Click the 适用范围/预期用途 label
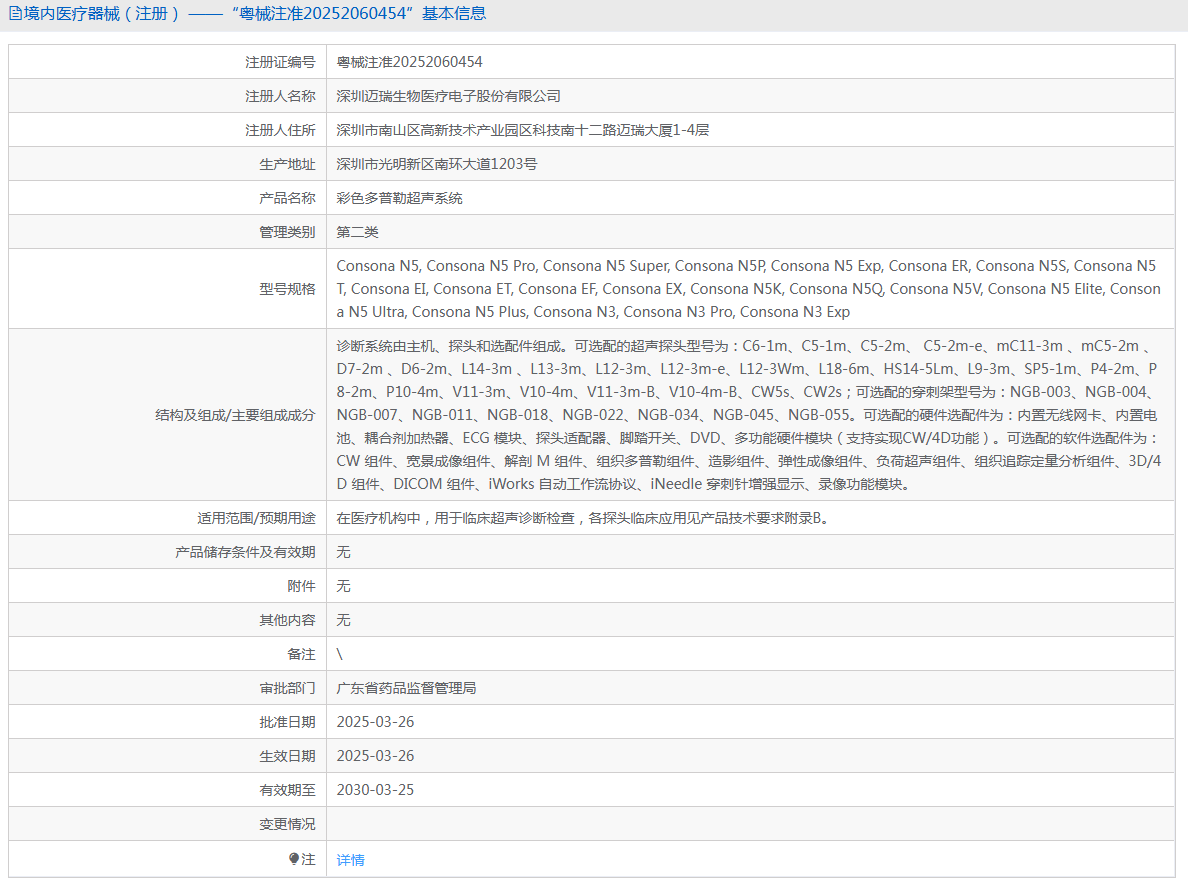This screenshot has height=878, width=1188. 256,518
